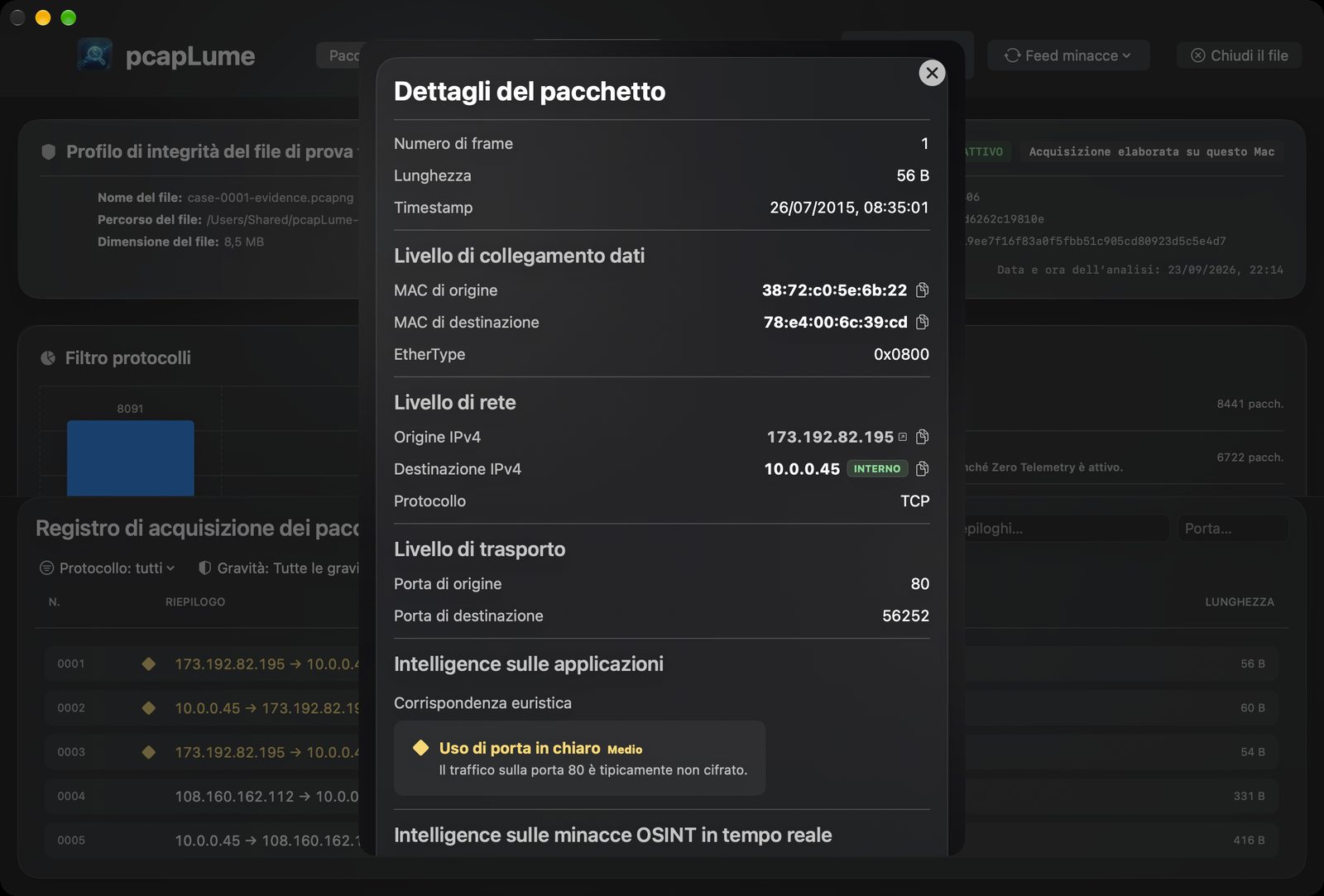
Task: Click the file name case-0001-evidence.pcapng
Action: coord(271,198)
